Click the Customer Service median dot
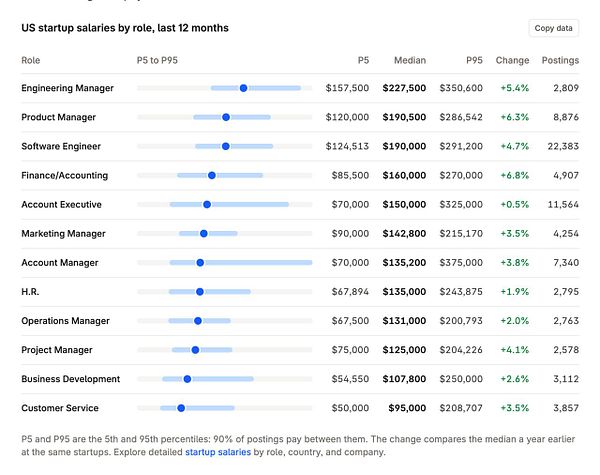Screen dimensions: 600x475 coord(181,408)
